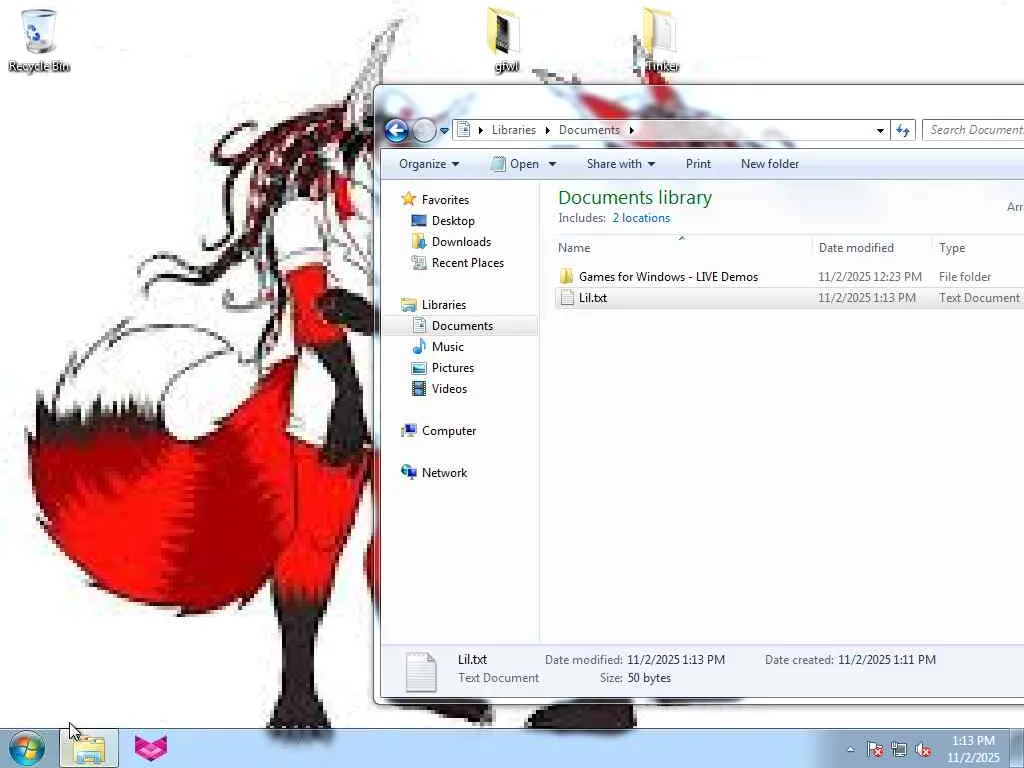Image resolution: width=1024 pixels, height=768 pixels.
Task: Click the Text Document type cell
Action: click(x=979, y=298)
